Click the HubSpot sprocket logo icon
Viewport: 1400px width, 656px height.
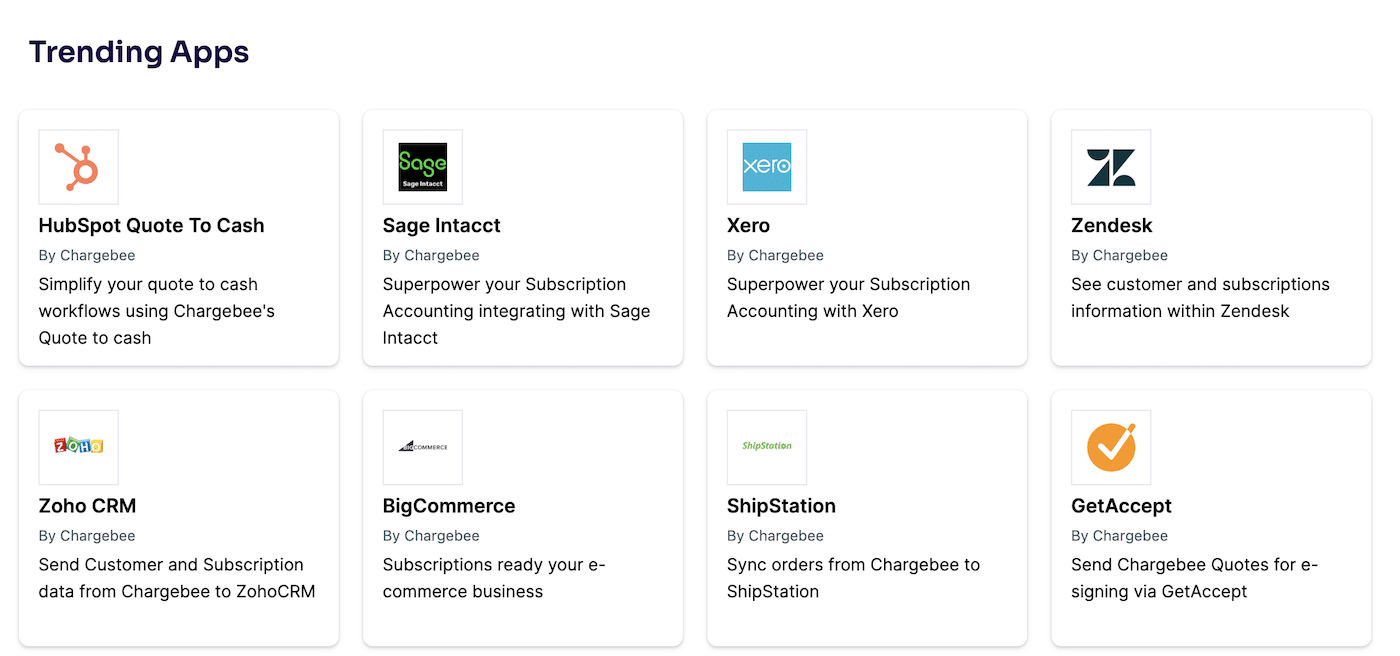pos(78,166)
